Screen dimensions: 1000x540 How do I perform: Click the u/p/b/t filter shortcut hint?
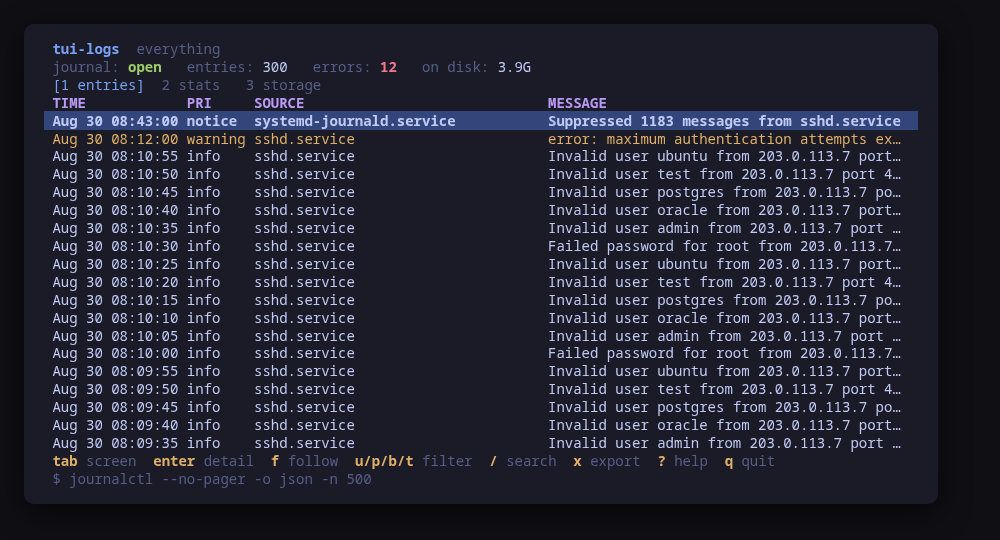413,462
